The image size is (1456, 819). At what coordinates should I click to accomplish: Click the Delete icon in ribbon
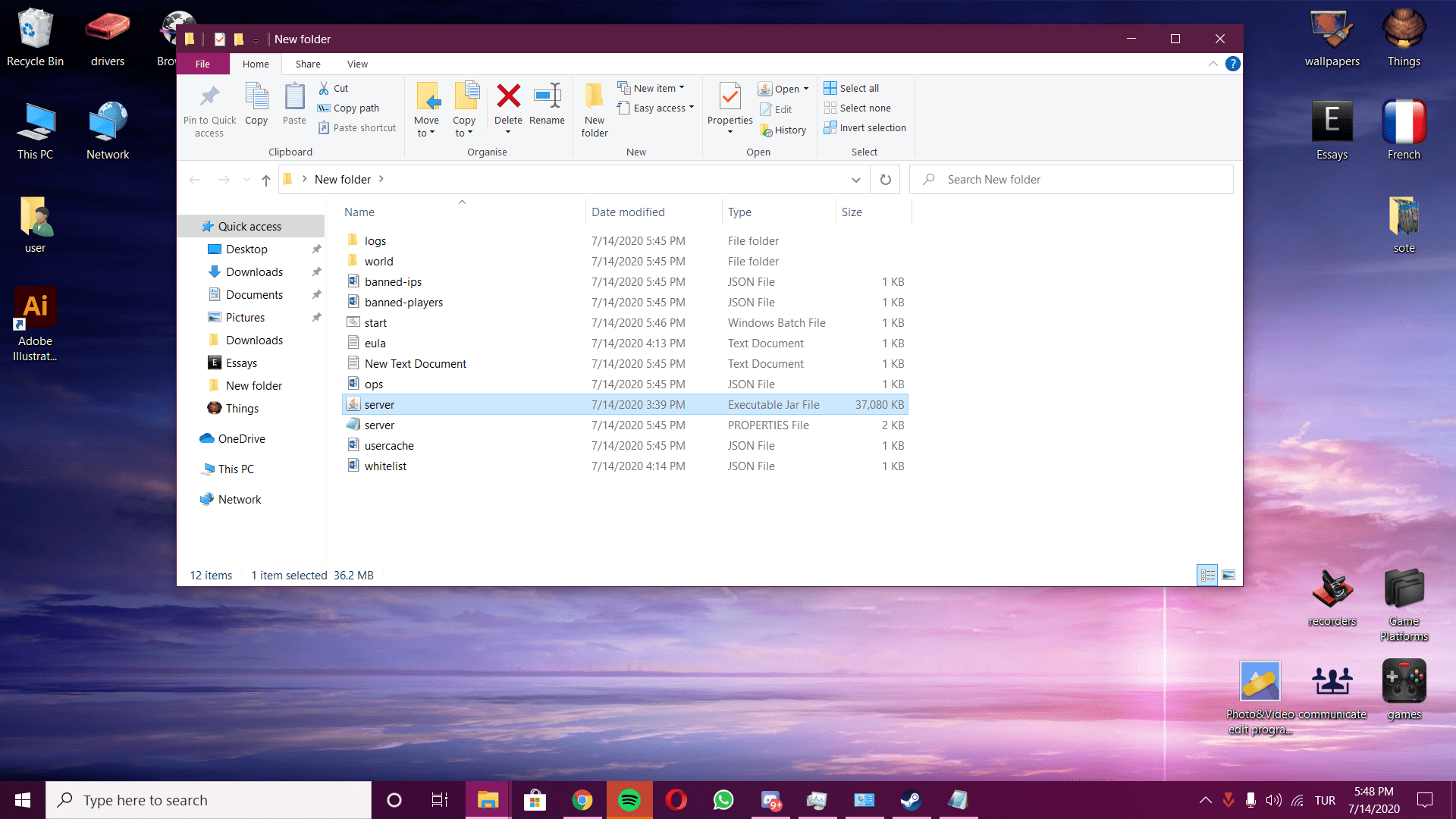click(x=508, y=97)
